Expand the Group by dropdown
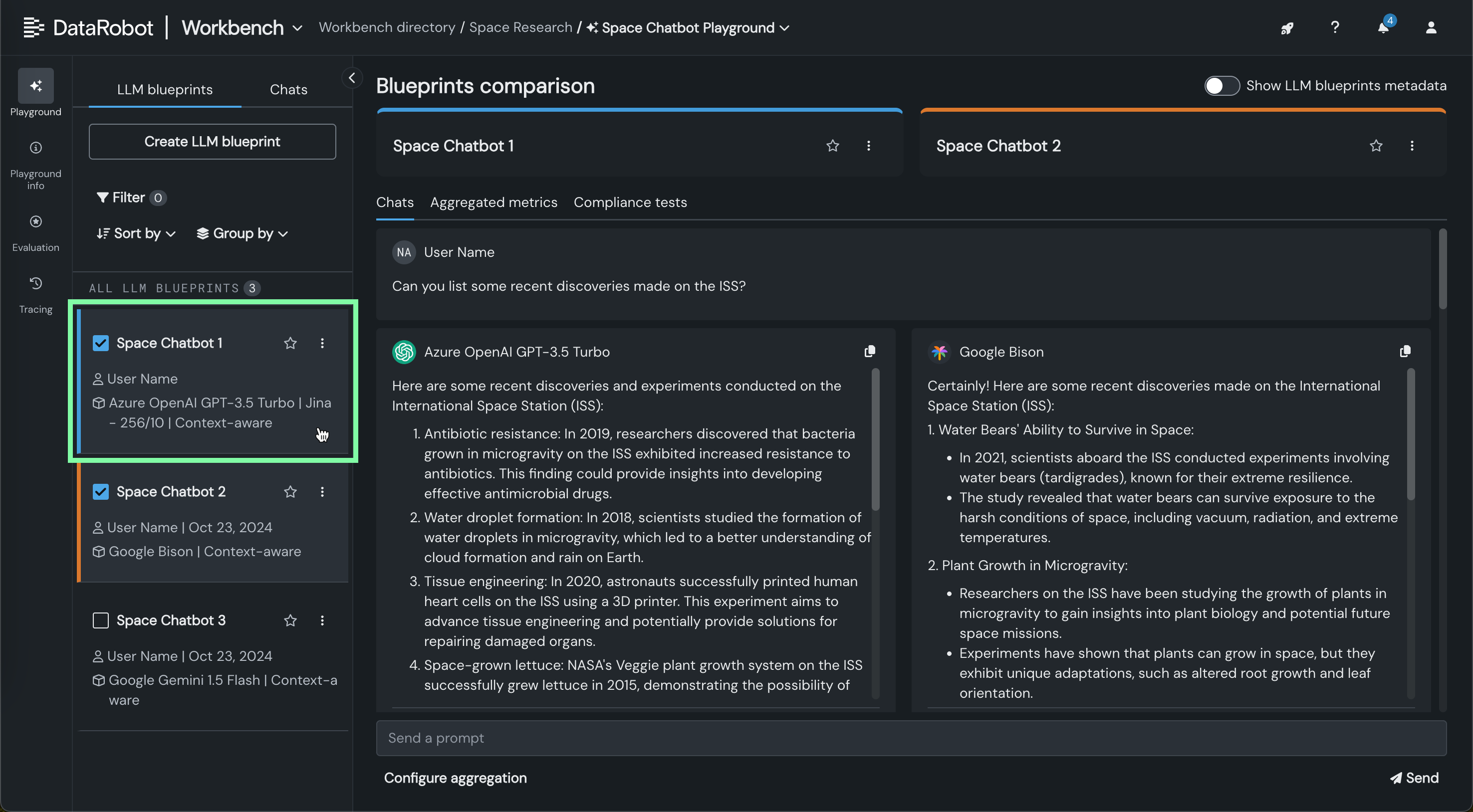Viewport: 1473px width, 812px height. pos(242,233)
